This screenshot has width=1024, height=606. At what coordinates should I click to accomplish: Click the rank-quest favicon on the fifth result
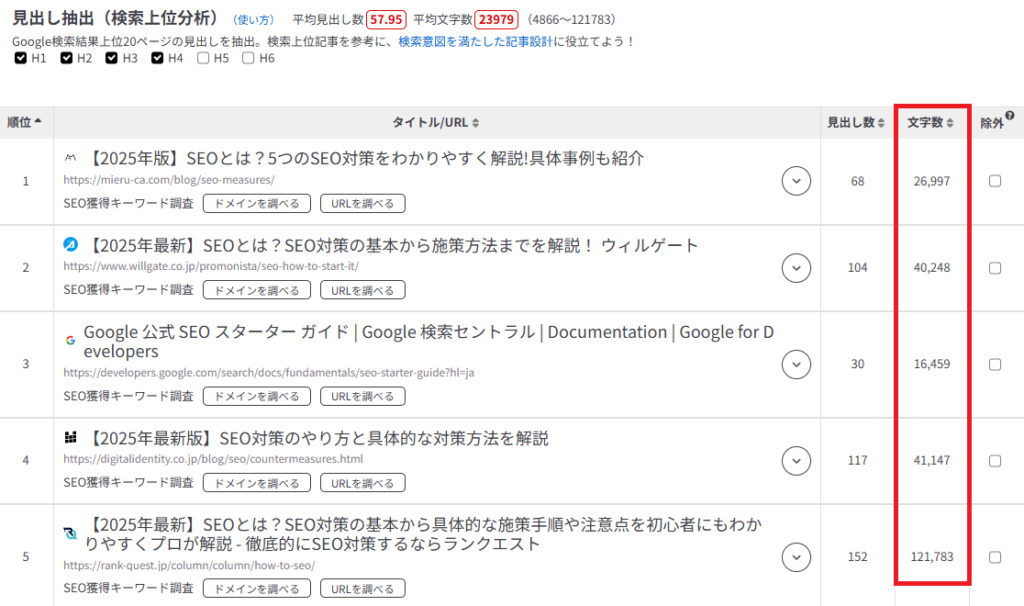pos(68,534)
